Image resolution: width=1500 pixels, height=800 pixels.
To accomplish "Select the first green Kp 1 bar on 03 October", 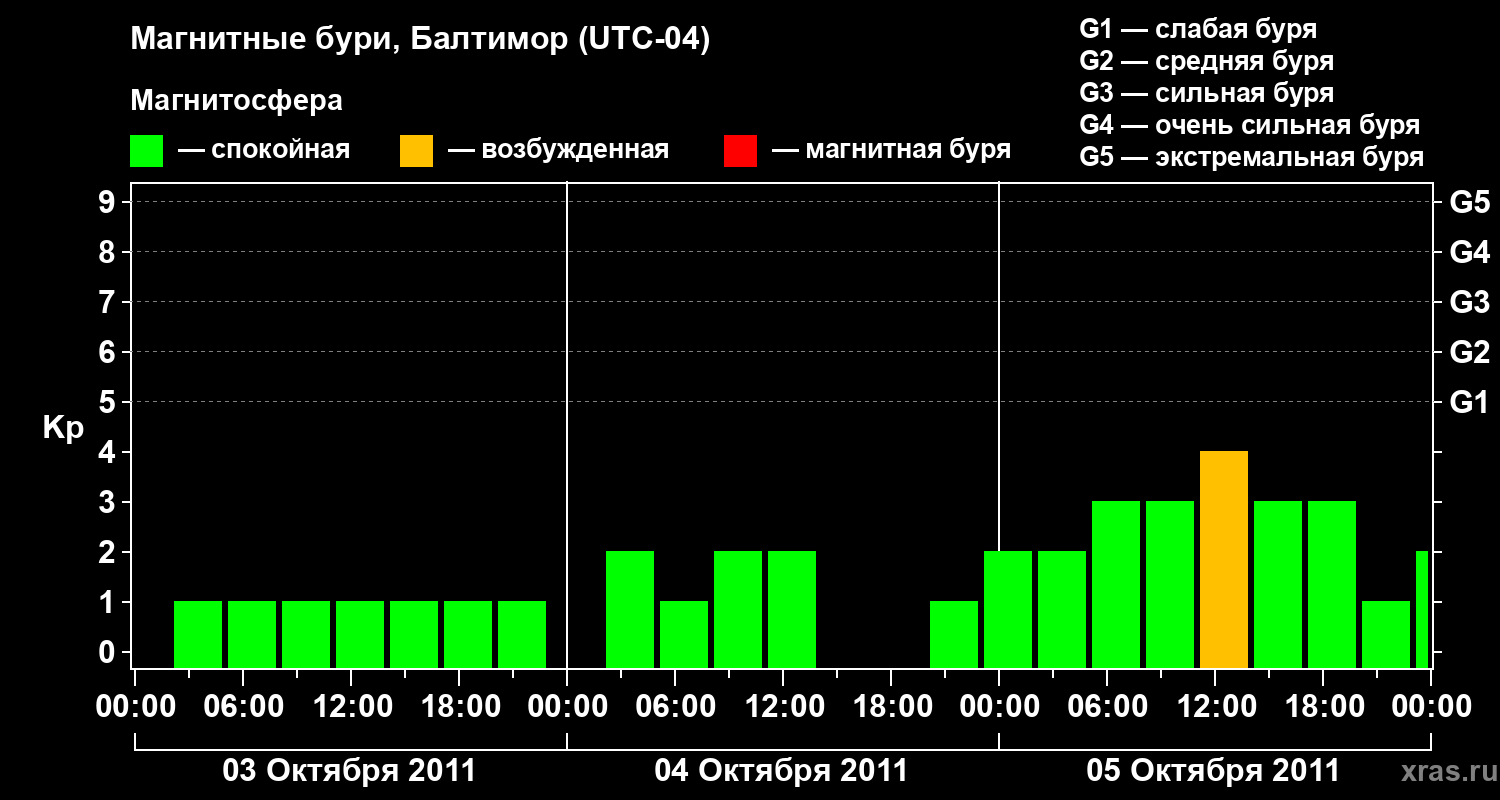I will click(x=198, y=635).
